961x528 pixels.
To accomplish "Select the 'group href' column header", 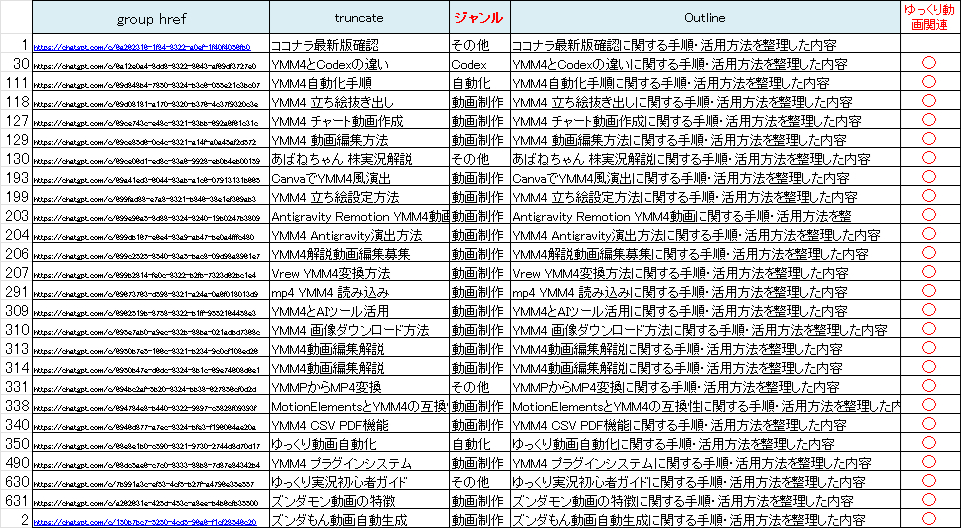I will [x=151, y=18].
